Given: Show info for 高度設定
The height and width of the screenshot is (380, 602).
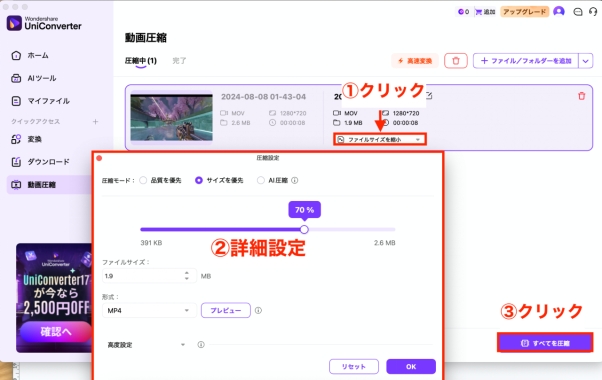Looking at the screenshot, I should [201, 344].
